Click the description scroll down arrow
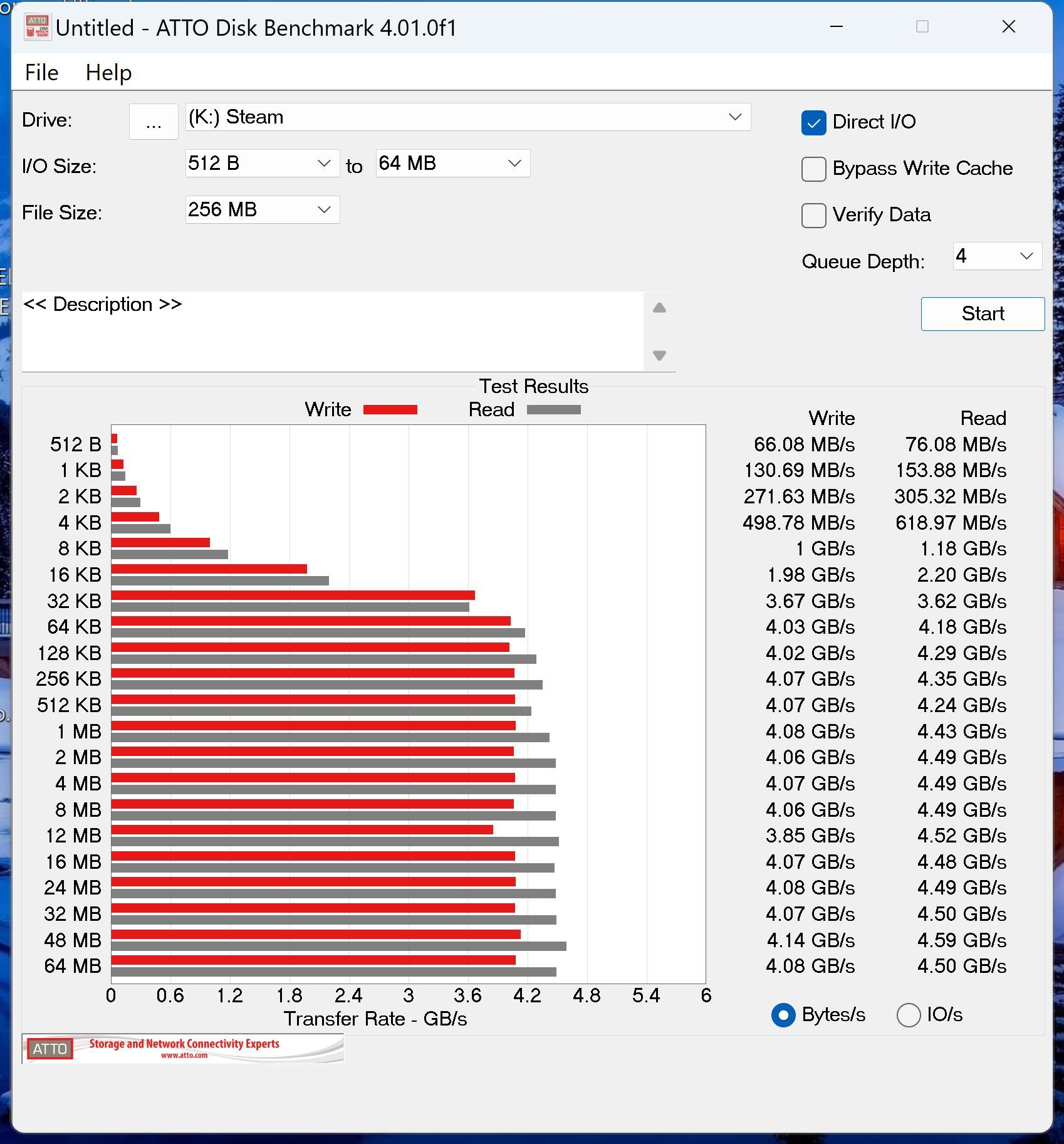Screen dimensions: 1064x1144 pos(659,355)
